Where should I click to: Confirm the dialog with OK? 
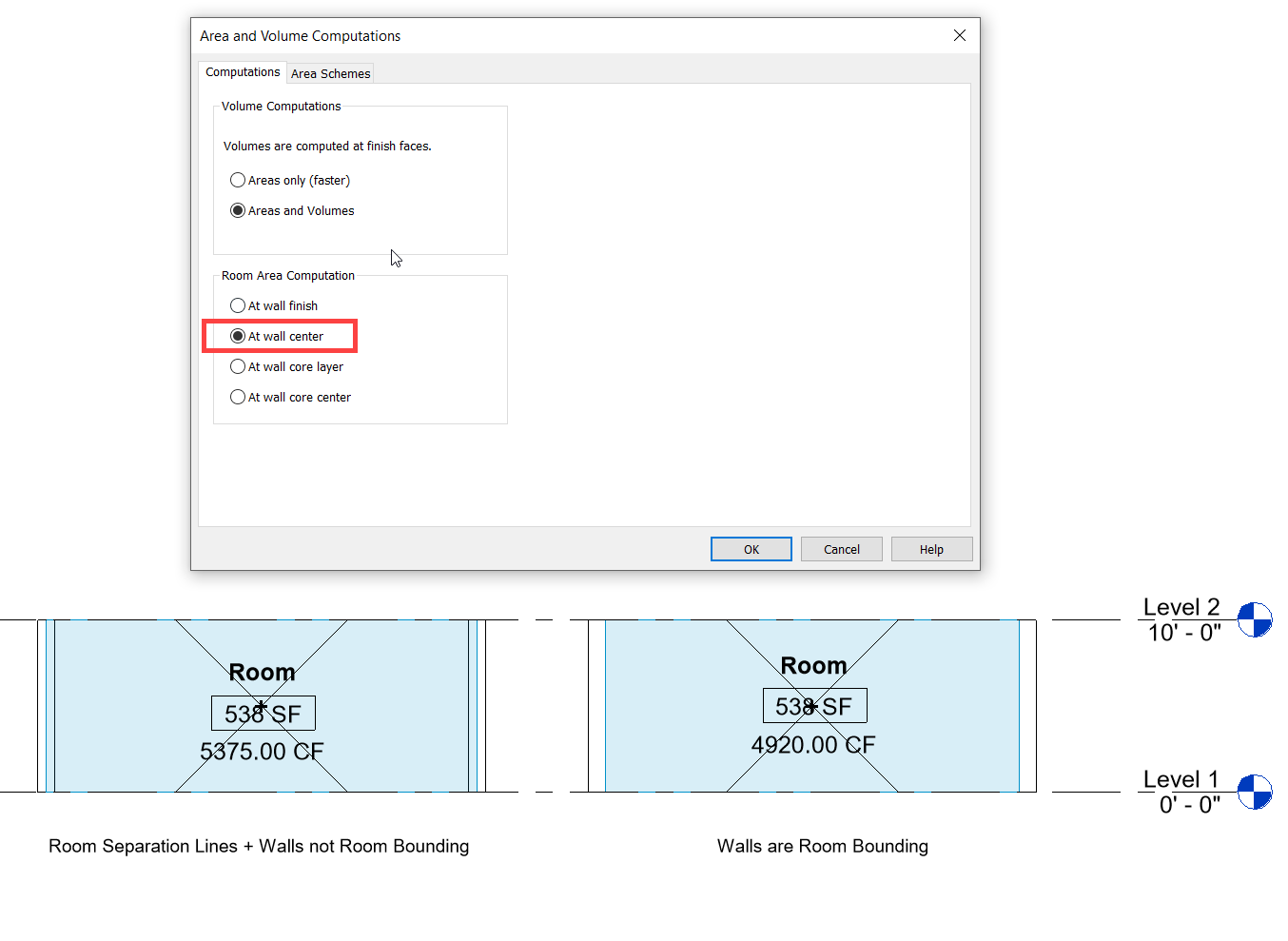coord(751,549)
